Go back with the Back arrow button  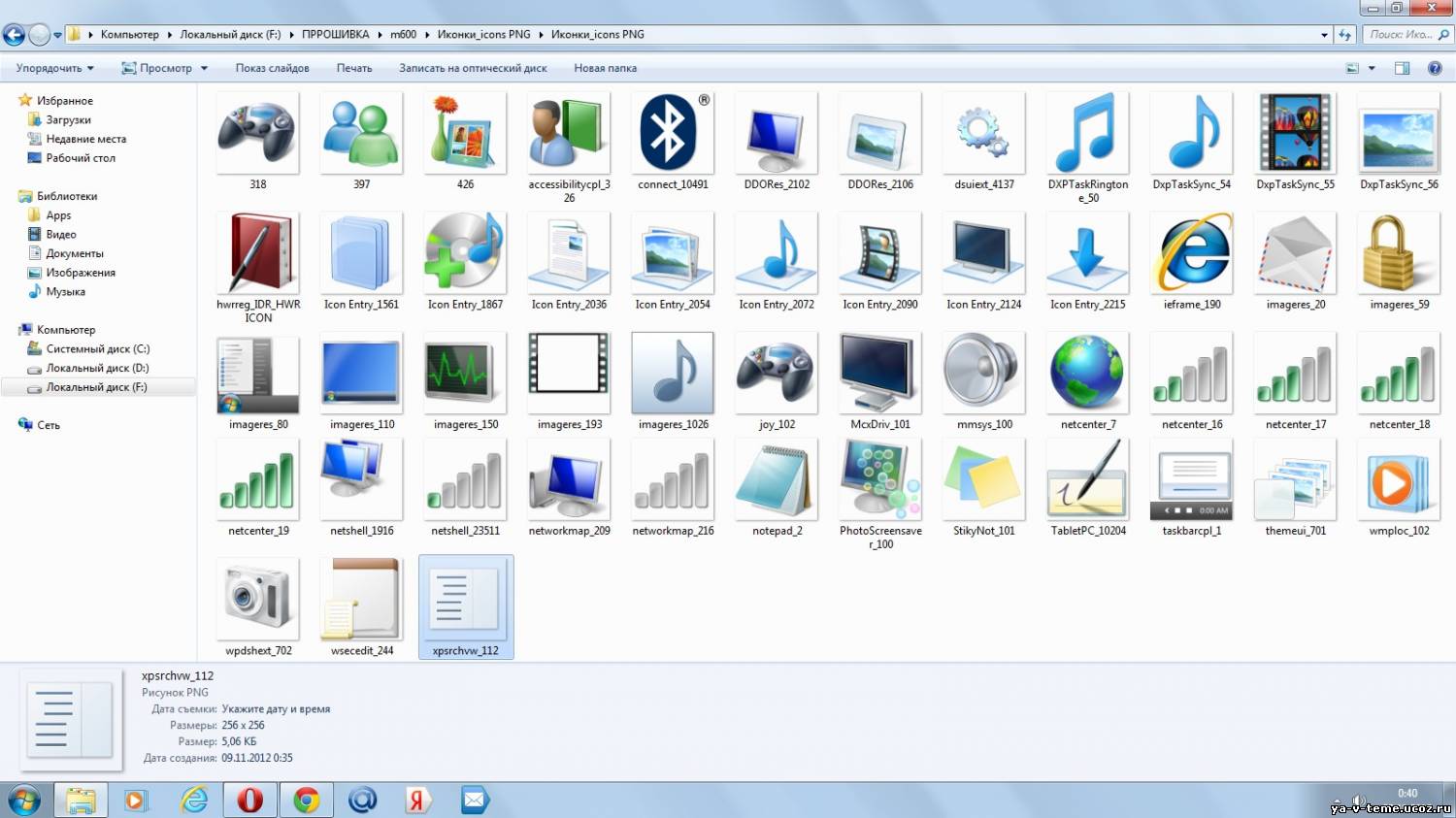[x=14, y=35]
